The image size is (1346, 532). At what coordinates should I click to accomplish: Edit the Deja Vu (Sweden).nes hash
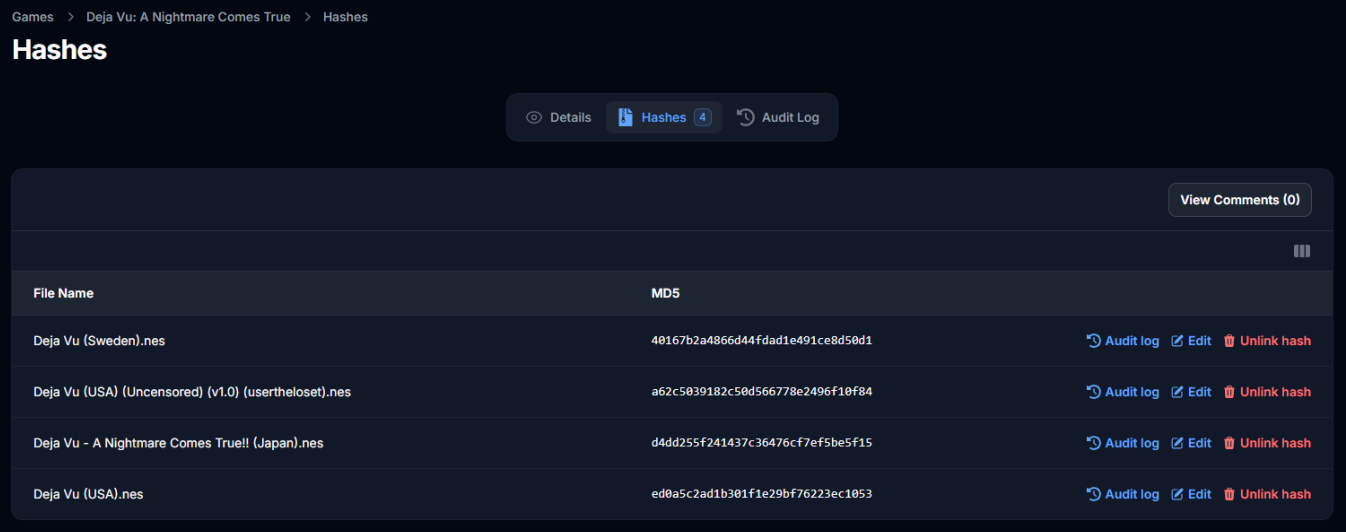1191,341
